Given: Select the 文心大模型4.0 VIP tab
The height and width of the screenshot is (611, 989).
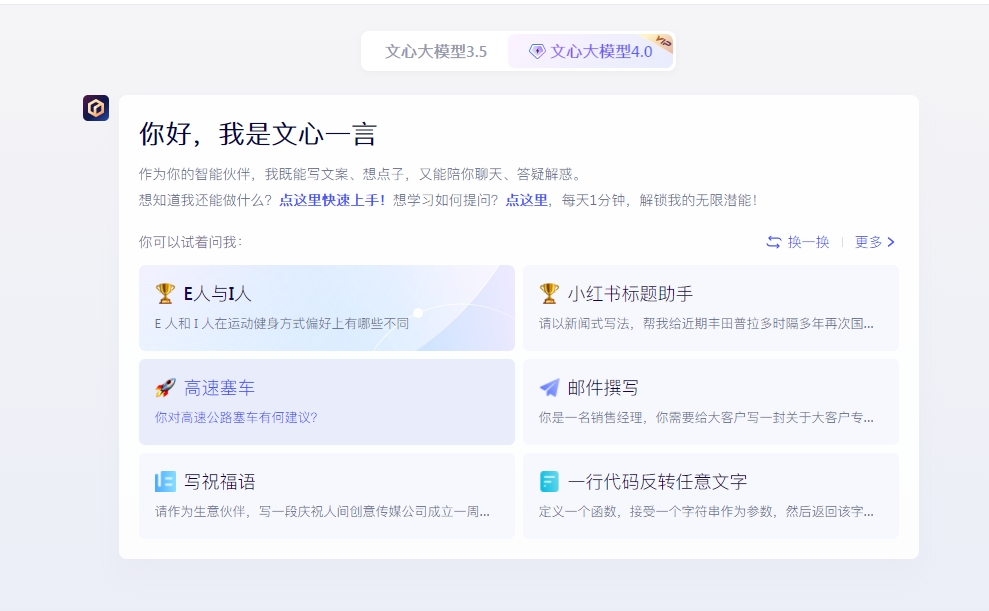Looking at the screenshot, I should (600, 52).
